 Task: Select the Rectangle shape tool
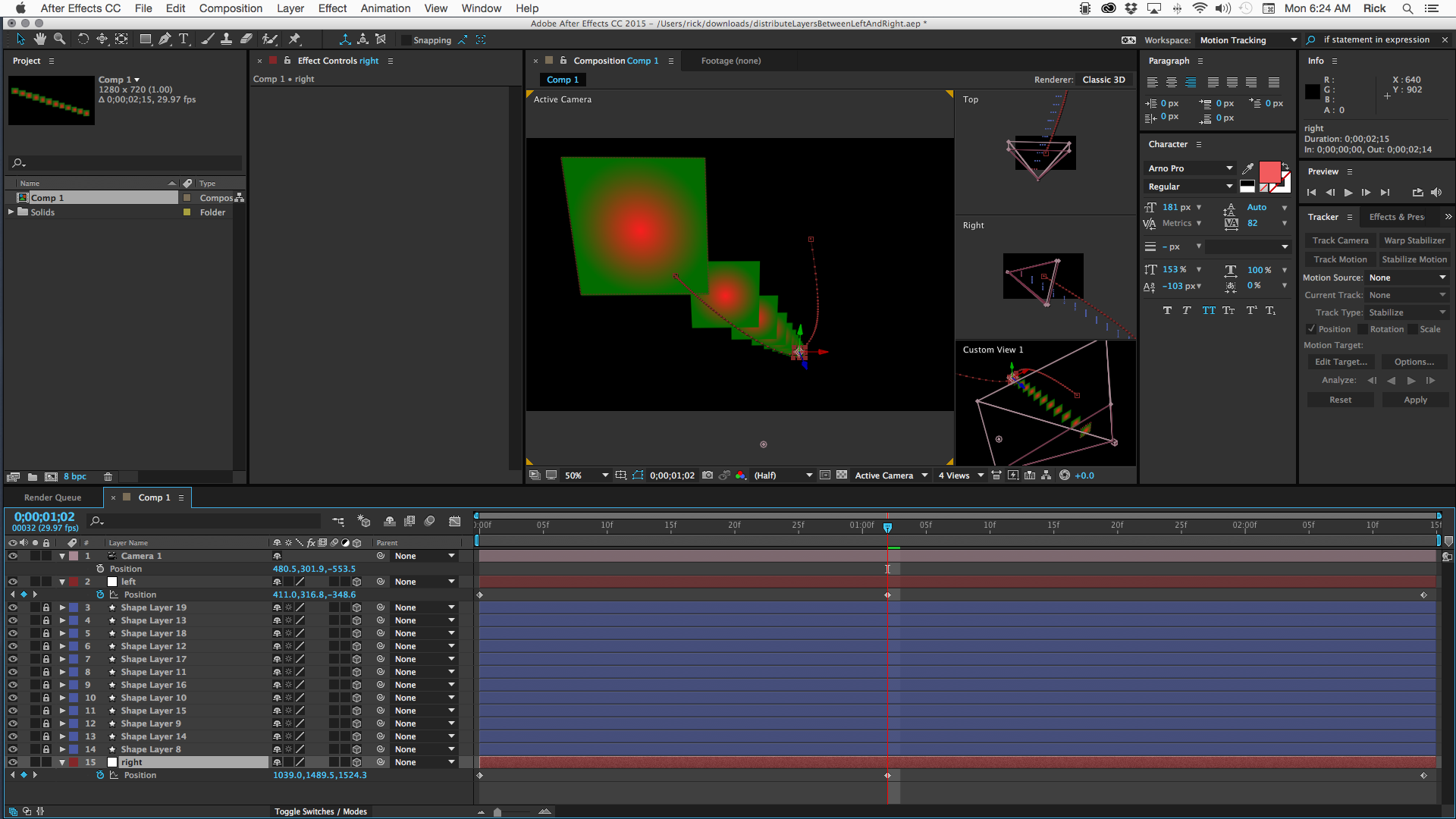145,39
